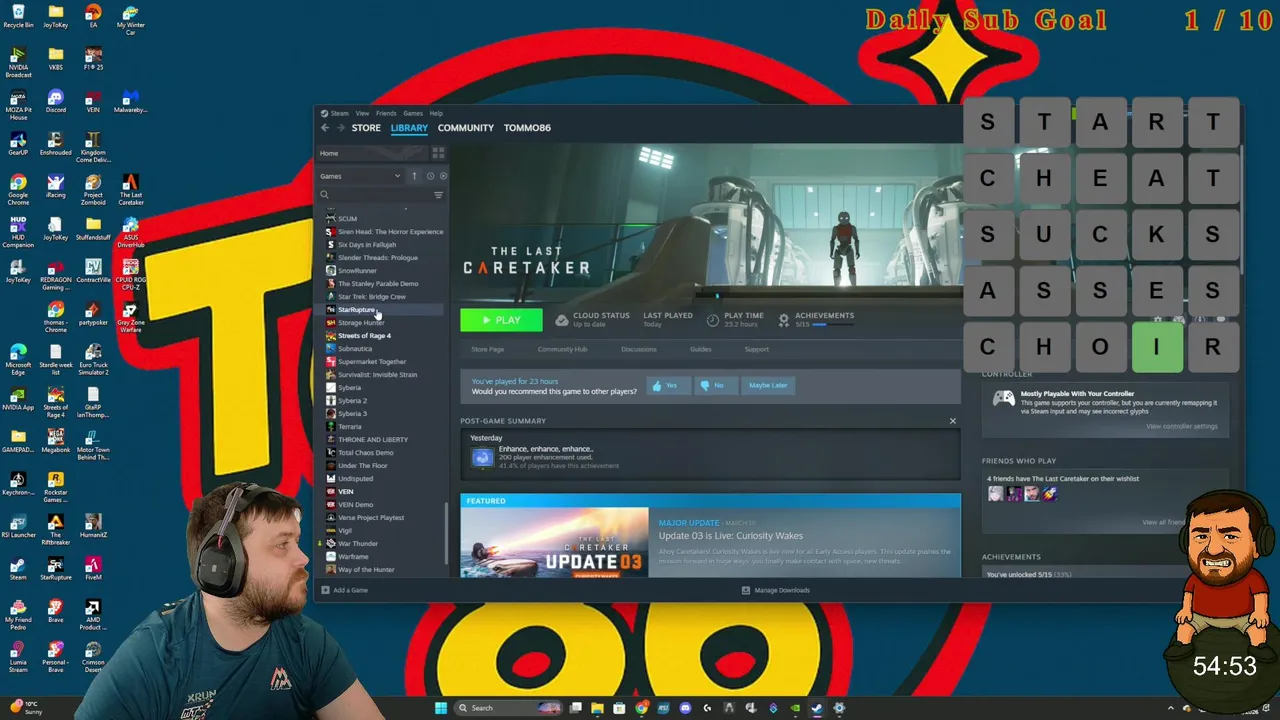Select Recycle Bin on desktop
The image size is (1280, 720).
pos(18,16)
